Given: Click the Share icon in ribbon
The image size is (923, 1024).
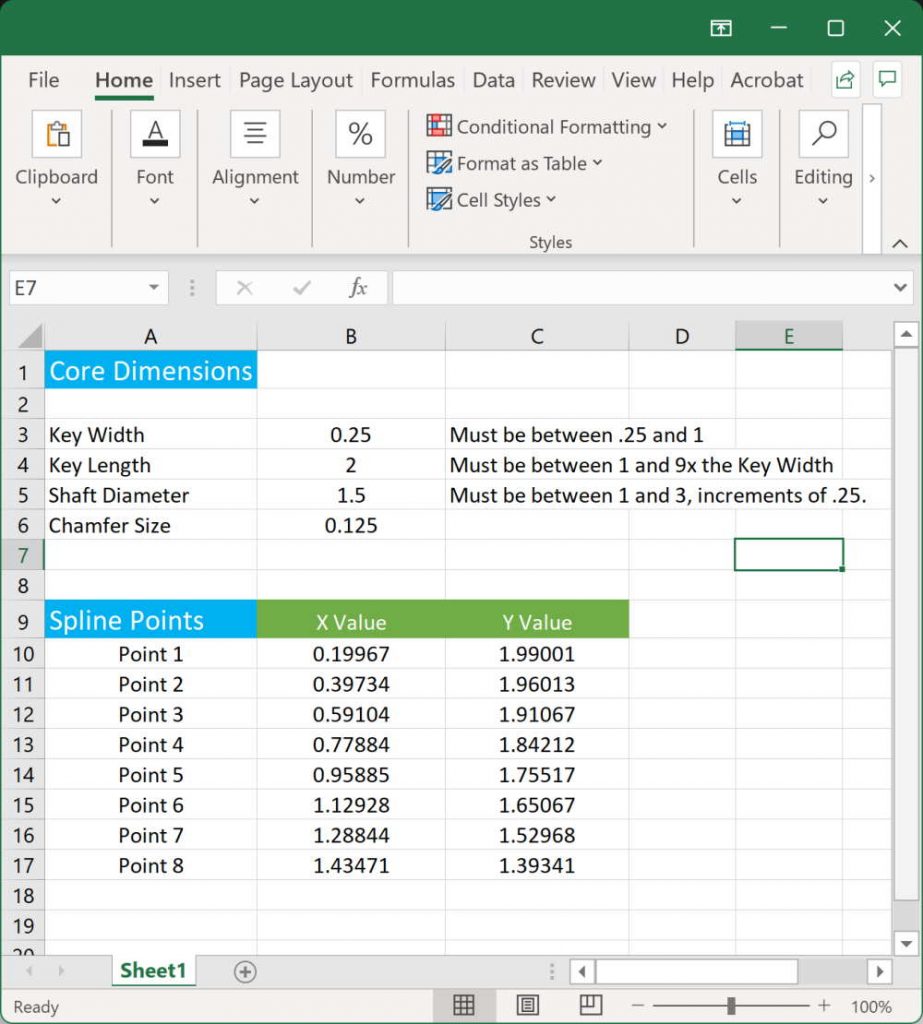Looking at the screenshot, I should coord(845,80).
